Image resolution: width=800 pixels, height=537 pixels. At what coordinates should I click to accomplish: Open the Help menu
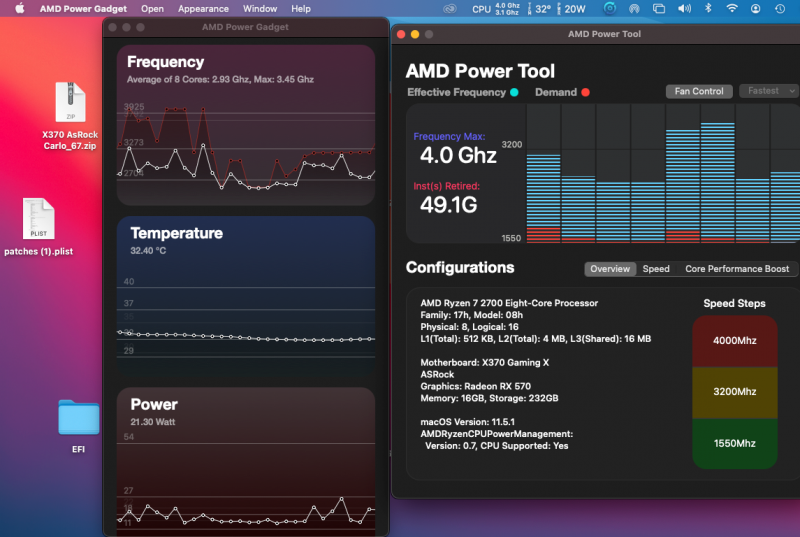click(x=301, y=9)
